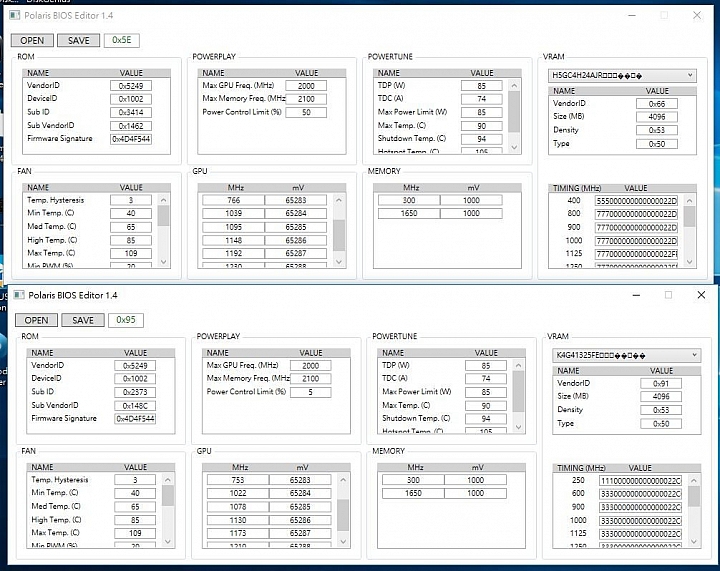
Task: Edit Power Control Limit value 50
Action: coord(306,112)
